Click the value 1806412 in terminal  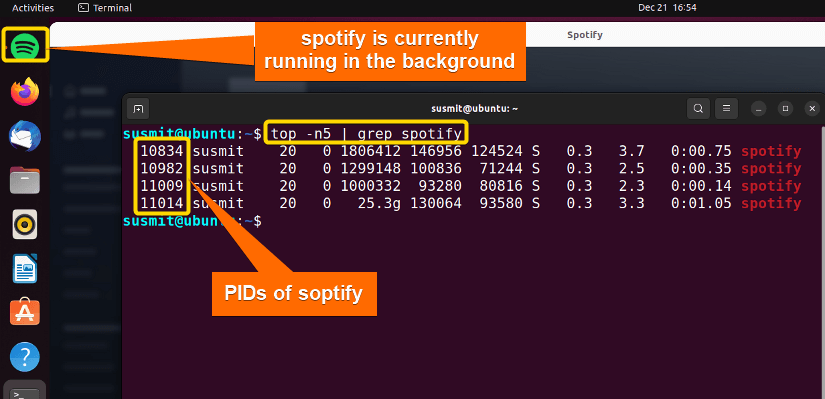coord(370,152)
